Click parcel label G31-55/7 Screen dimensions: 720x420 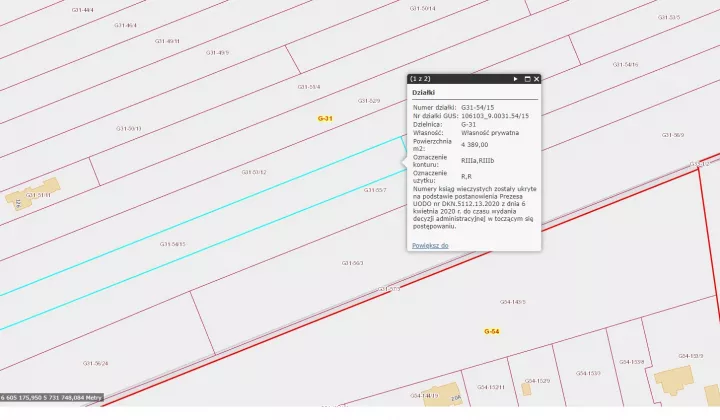pyautogui.click(x=375, y=190)
